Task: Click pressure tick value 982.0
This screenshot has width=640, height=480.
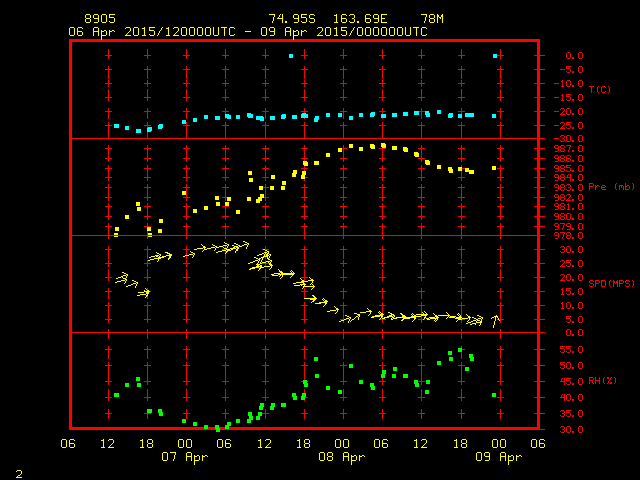Action: [x=569, y=198]
